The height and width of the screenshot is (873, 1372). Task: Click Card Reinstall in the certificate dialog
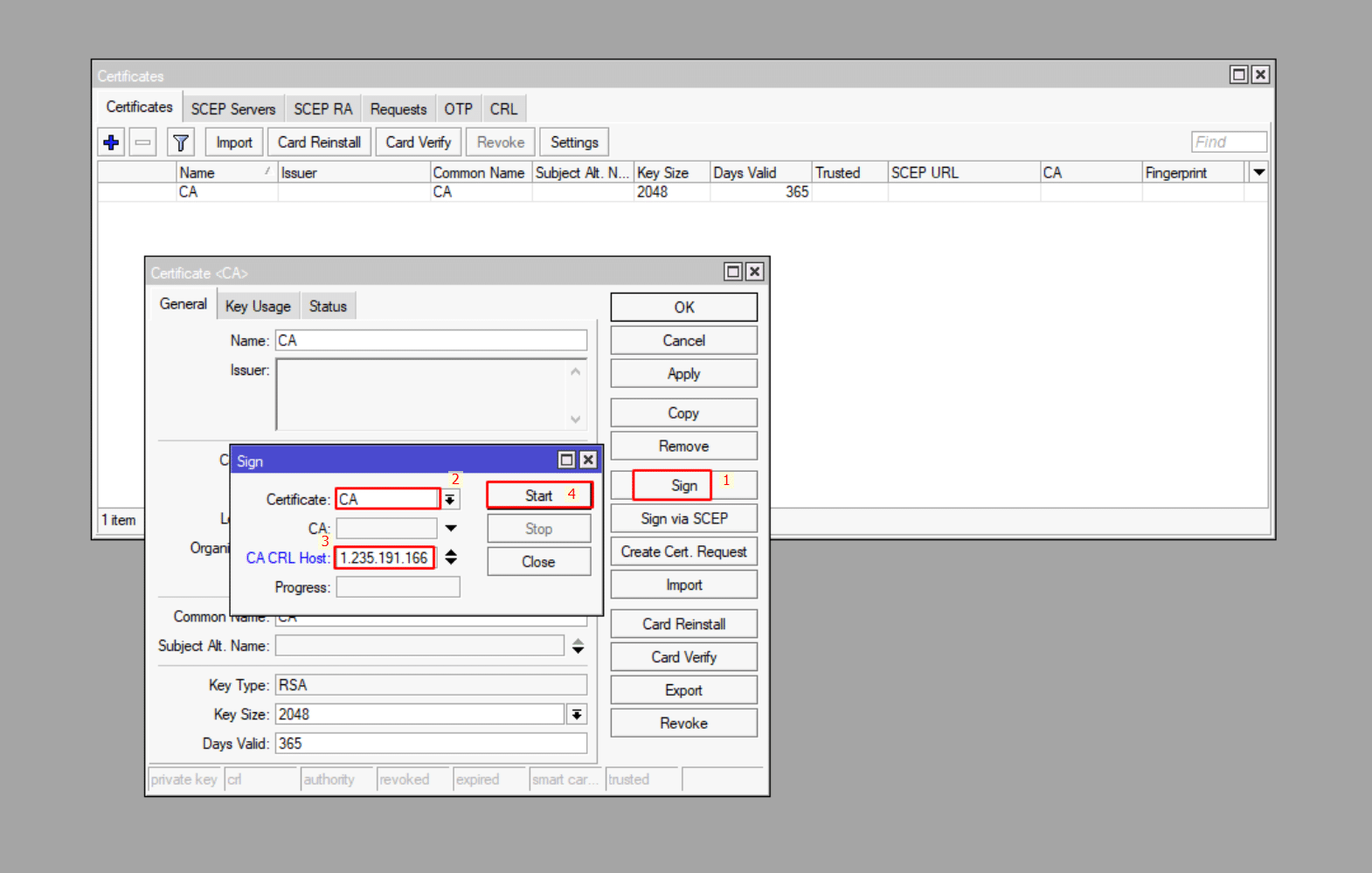(x=684, y=624)
